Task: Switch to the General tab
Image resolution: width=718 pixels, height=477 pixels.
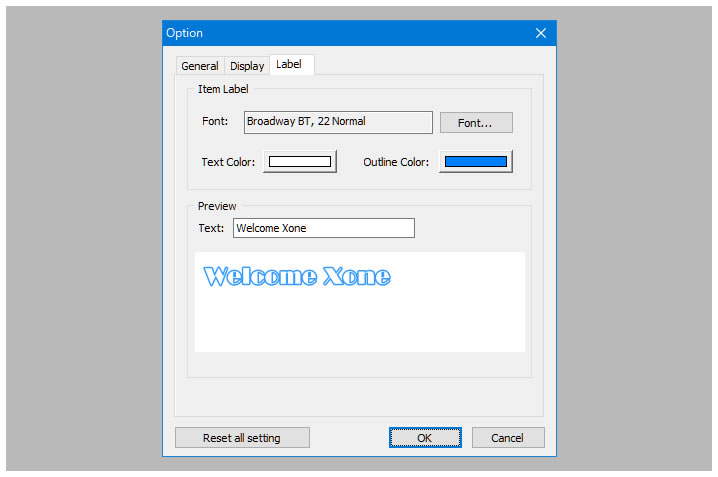Action: tap(199, 66)
